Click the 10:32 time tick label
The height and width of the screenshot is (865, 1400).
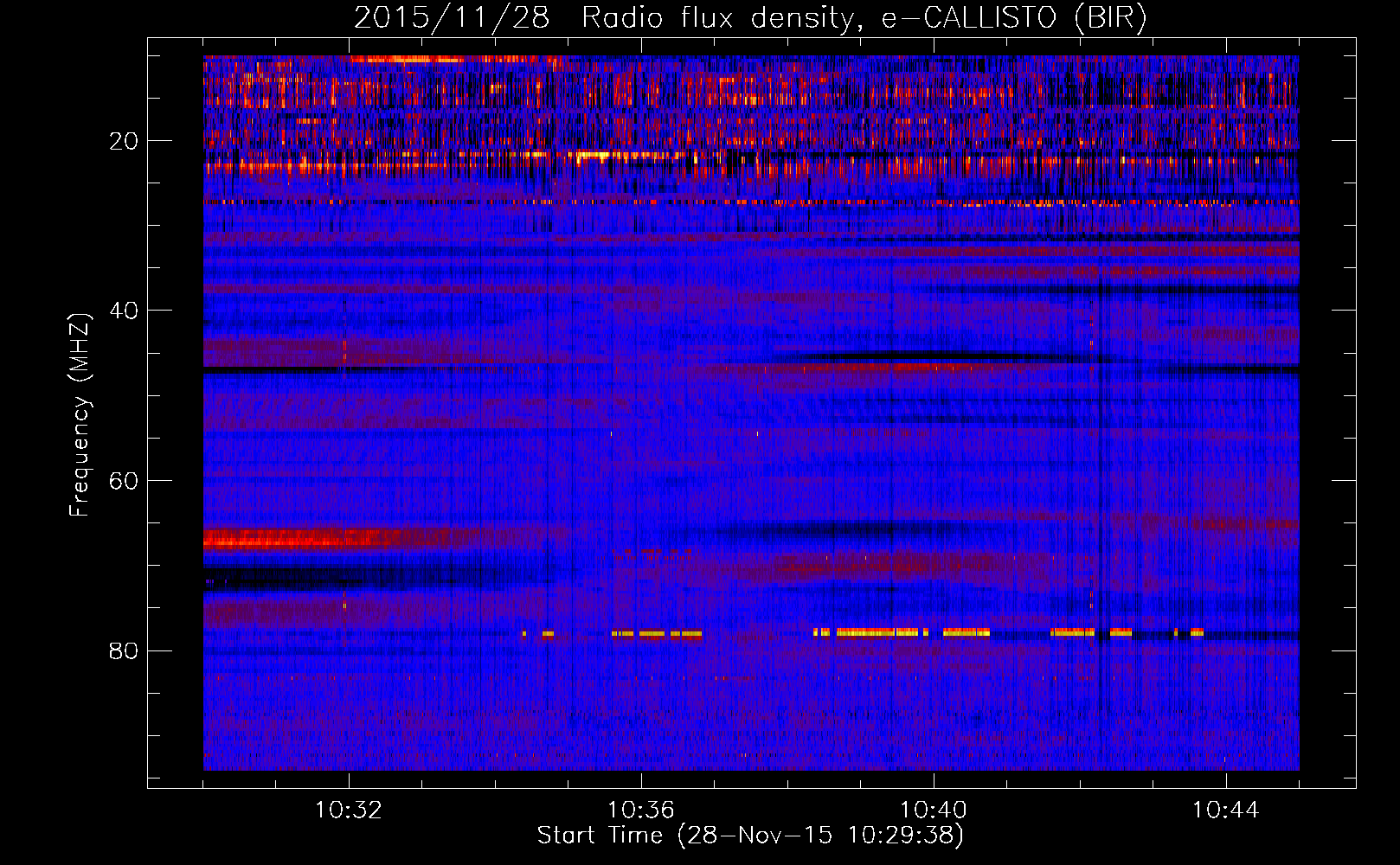click(349, 811)
